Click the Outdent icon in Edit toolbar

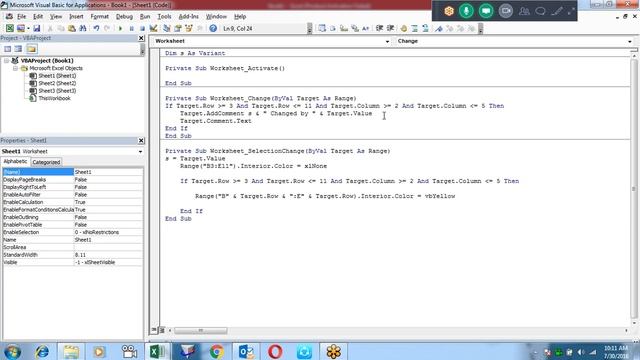(391, 28)
